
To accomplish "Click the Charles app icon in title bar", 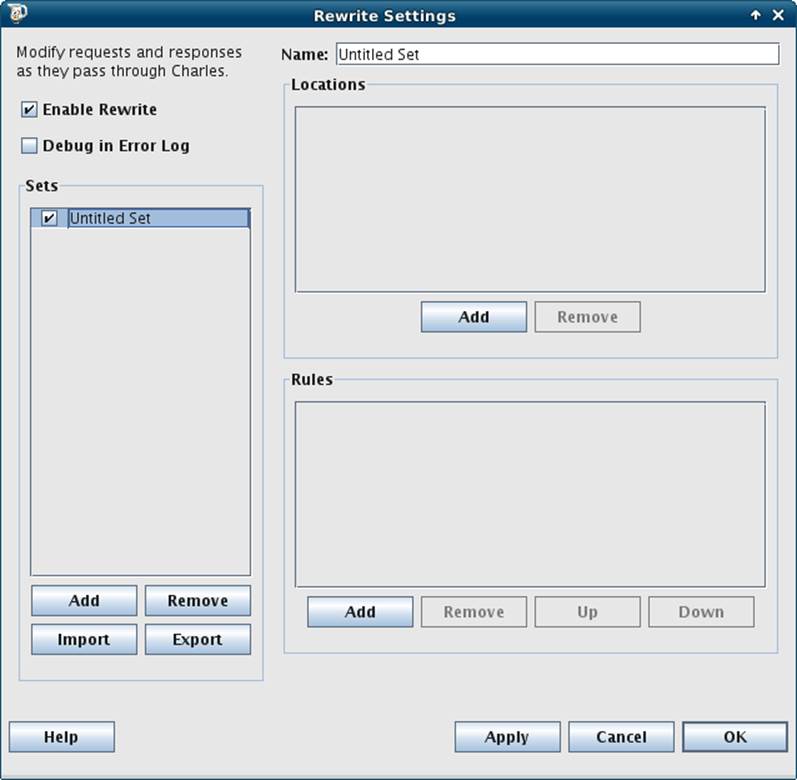I will 17,13.
